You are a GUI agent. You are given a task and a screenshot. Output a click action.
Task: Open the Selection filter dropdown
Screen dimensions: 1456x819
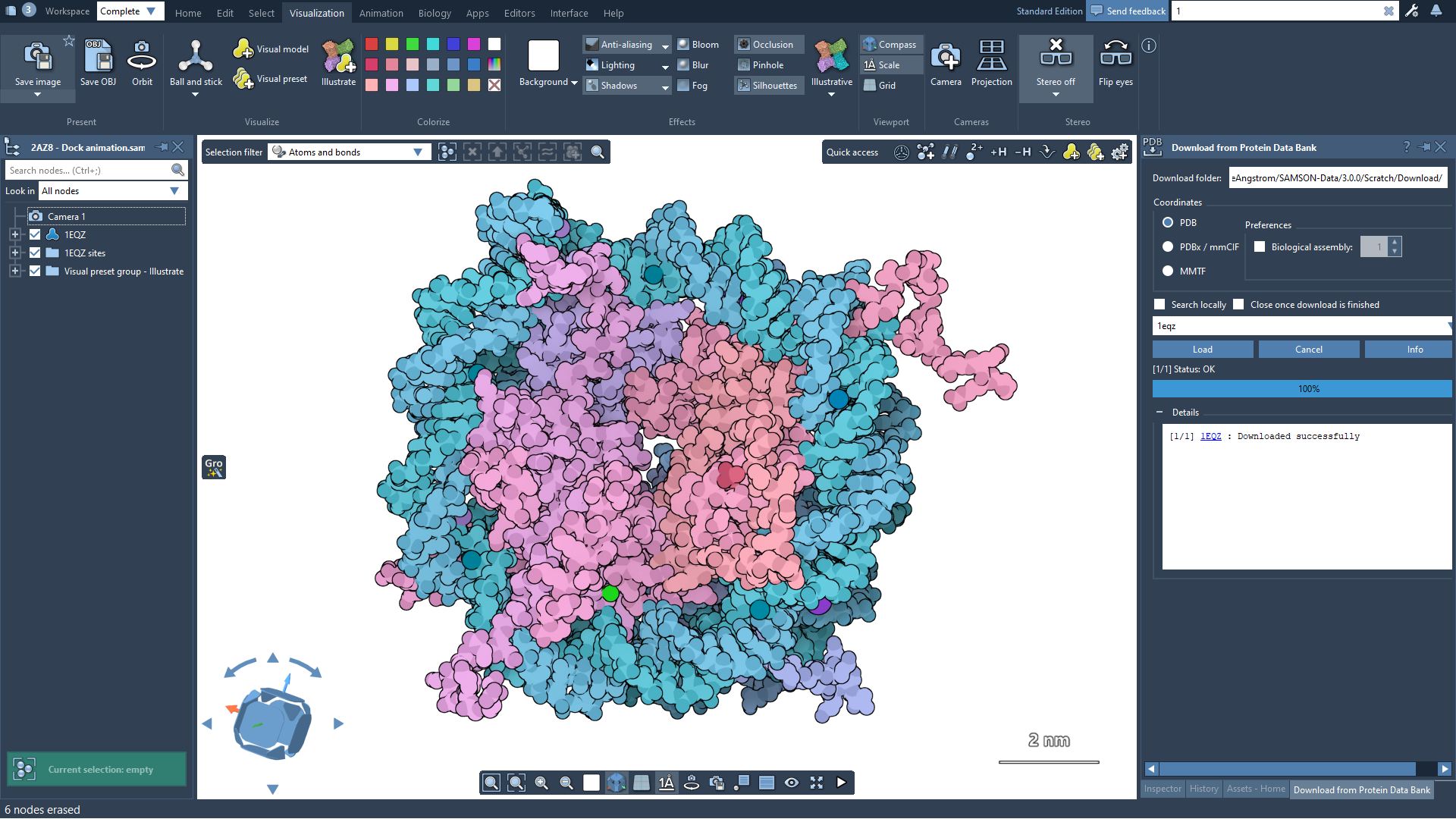pos(350,152)
